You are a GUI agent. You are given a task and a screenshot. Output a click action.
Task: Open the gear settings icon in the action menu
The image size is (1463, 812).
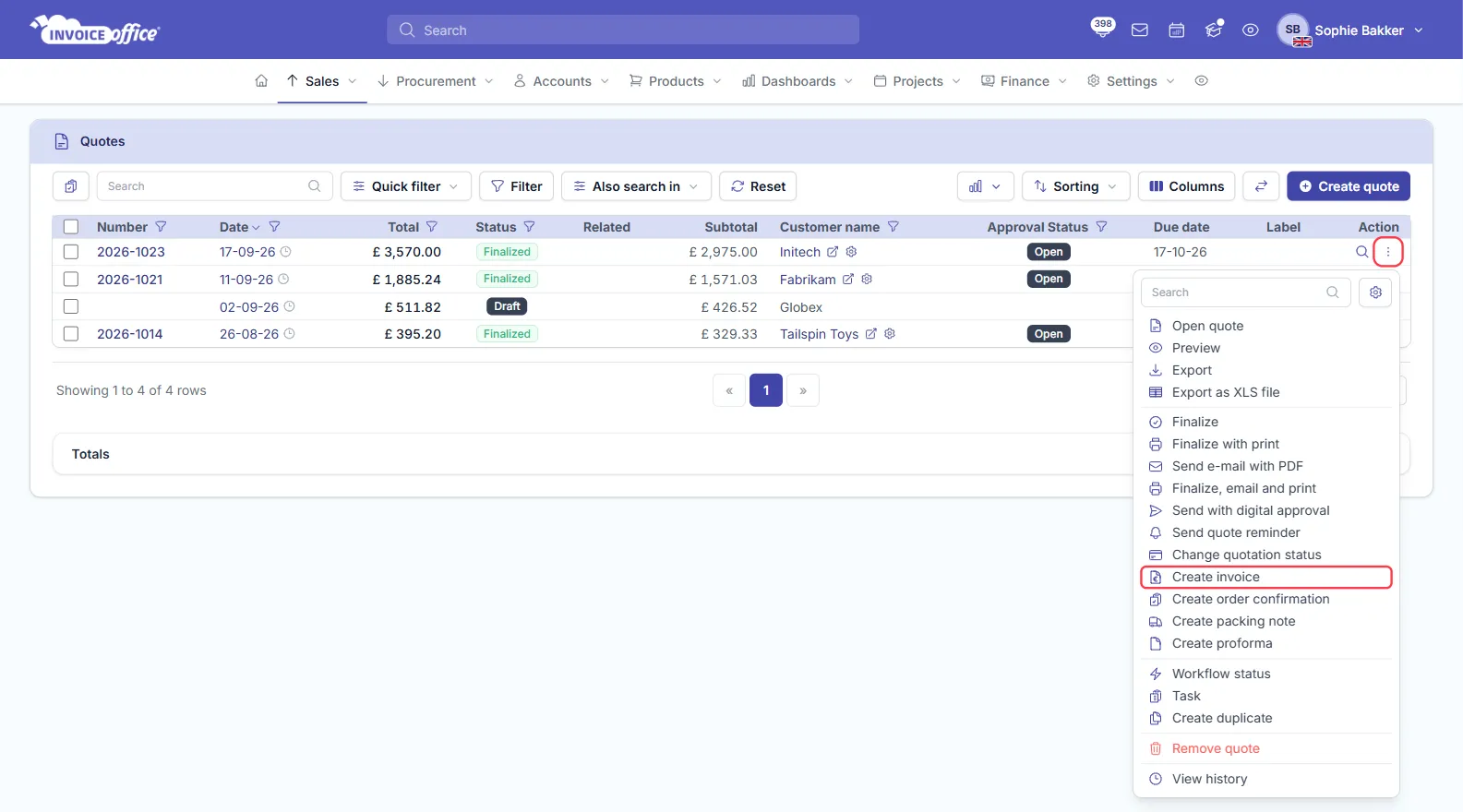tap(1375, 293)
